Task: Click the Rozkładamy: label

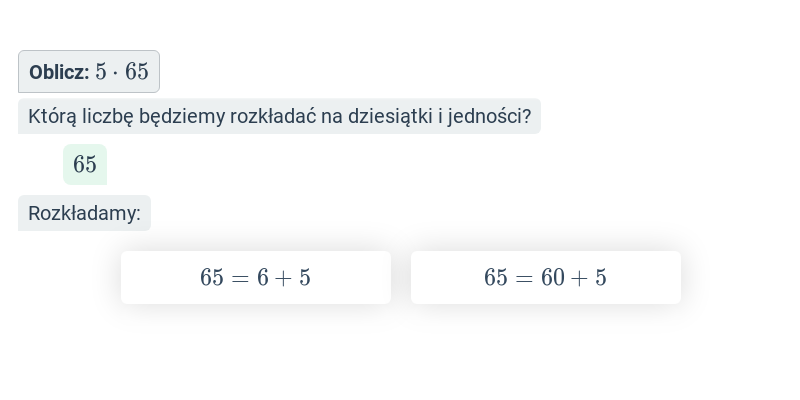Action: click(84, 213)
